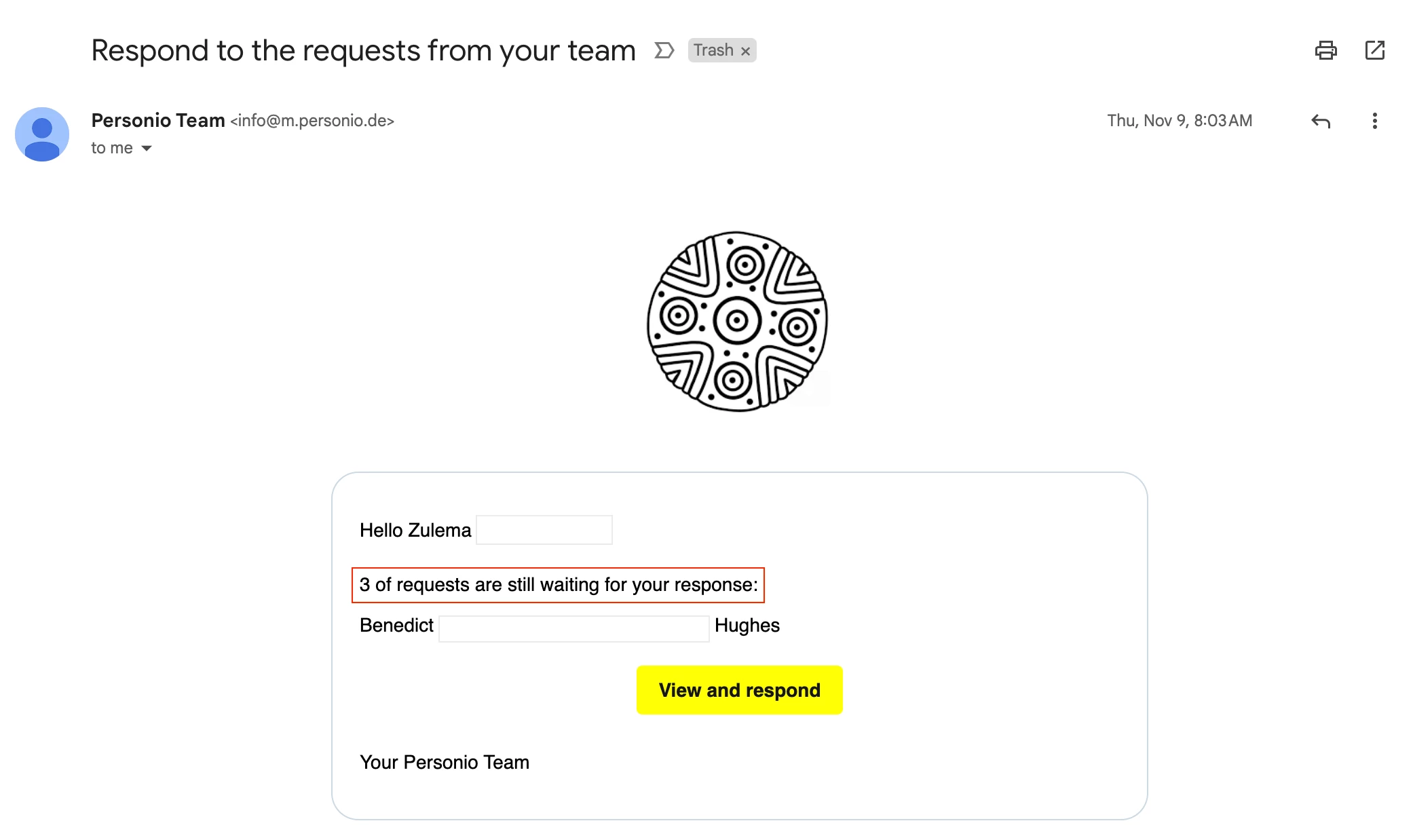Print this email with the printer icon
1413x840 pixels.
1325,50
